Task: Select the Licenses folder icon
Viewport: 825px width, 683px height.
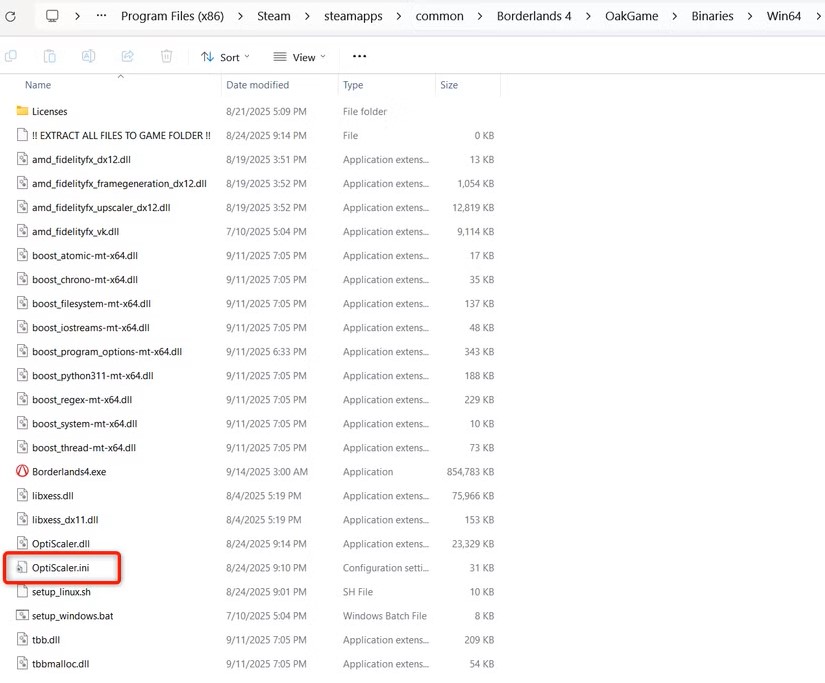Action: (x=22, y=112)
